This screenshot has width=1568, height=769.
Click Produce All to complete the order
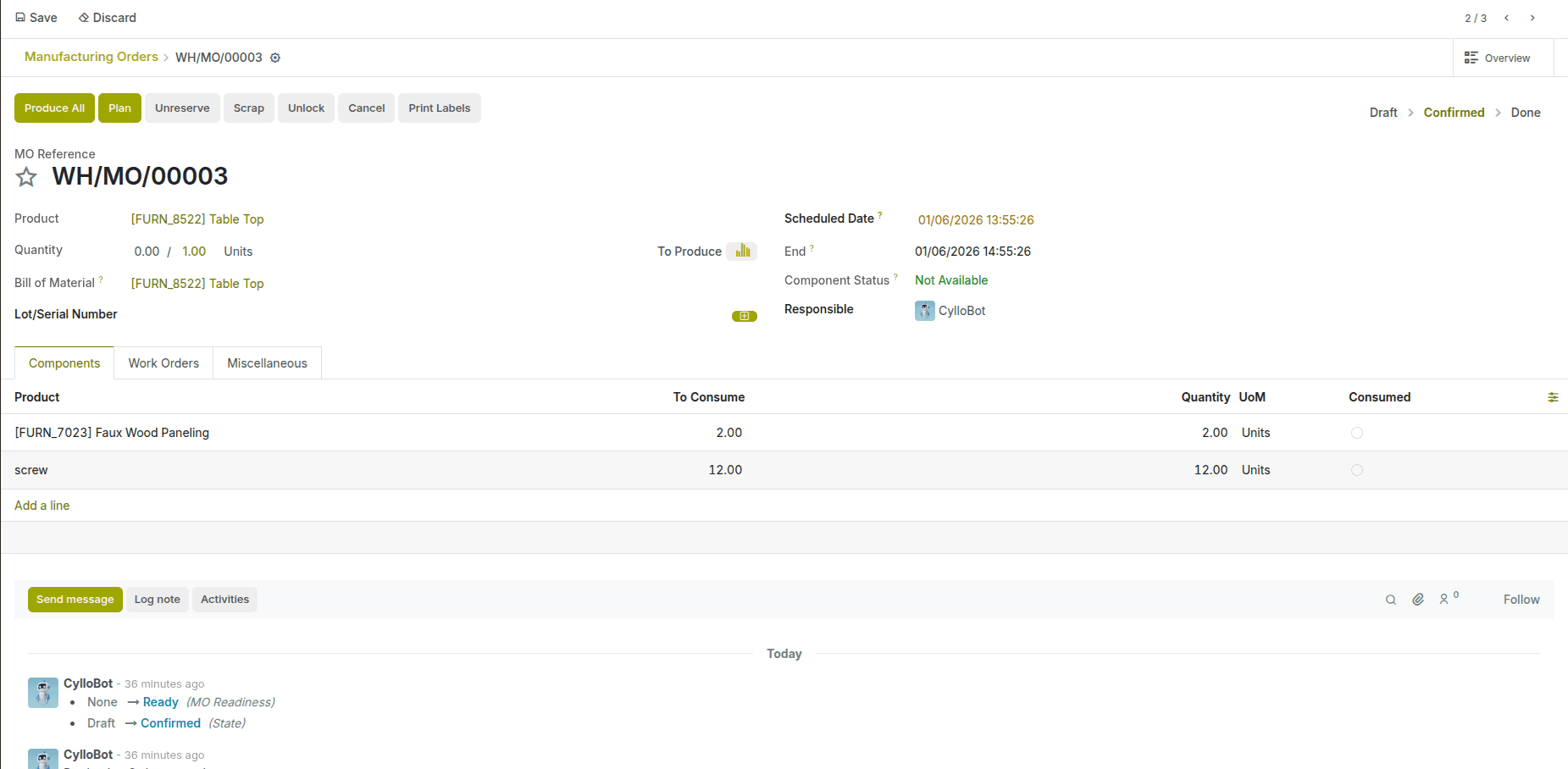[x=53, y=108]
